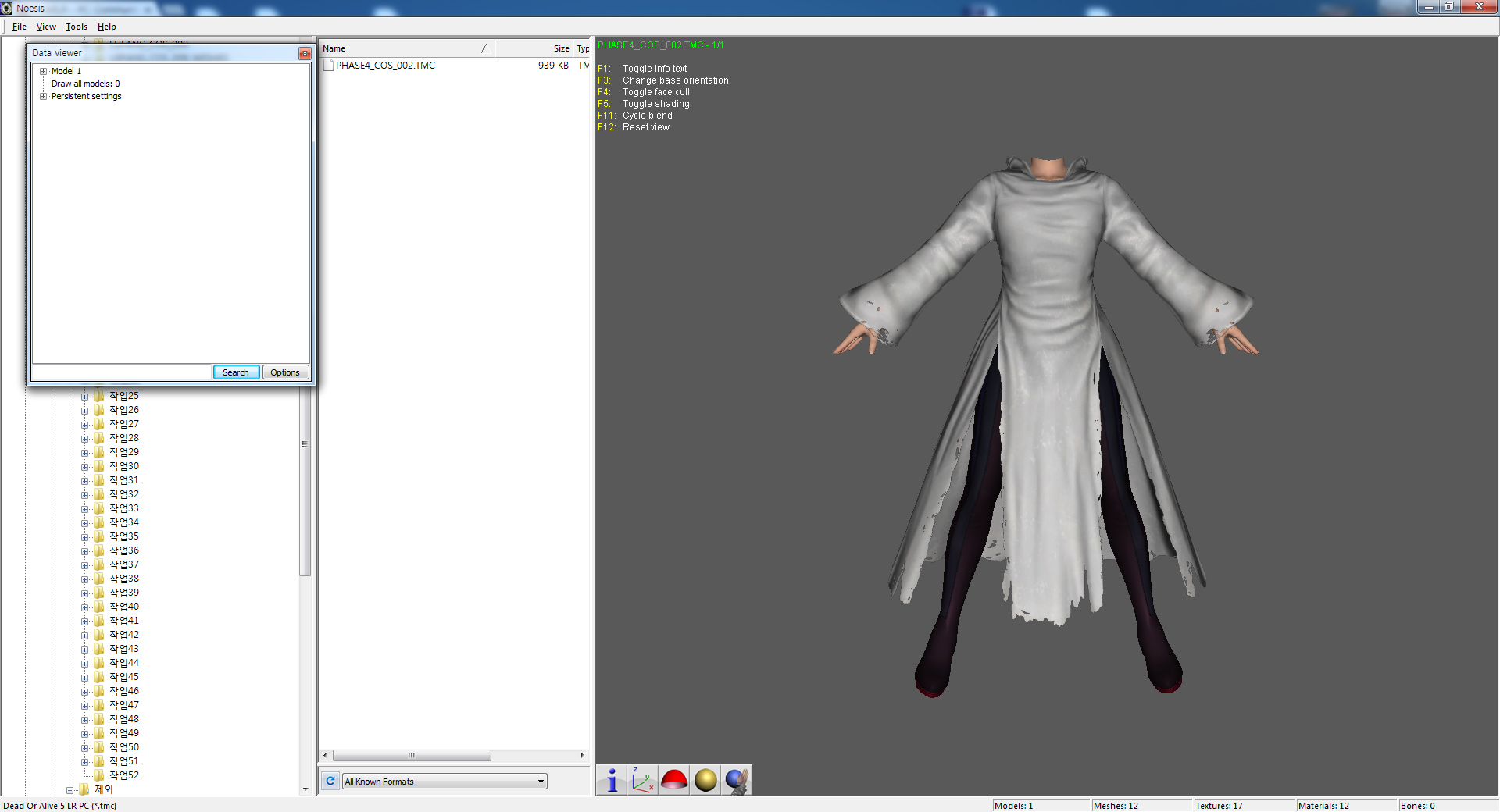1500x812 pixels.
Task: Toggle the Draw all models setting
Action: pos(85,84)
